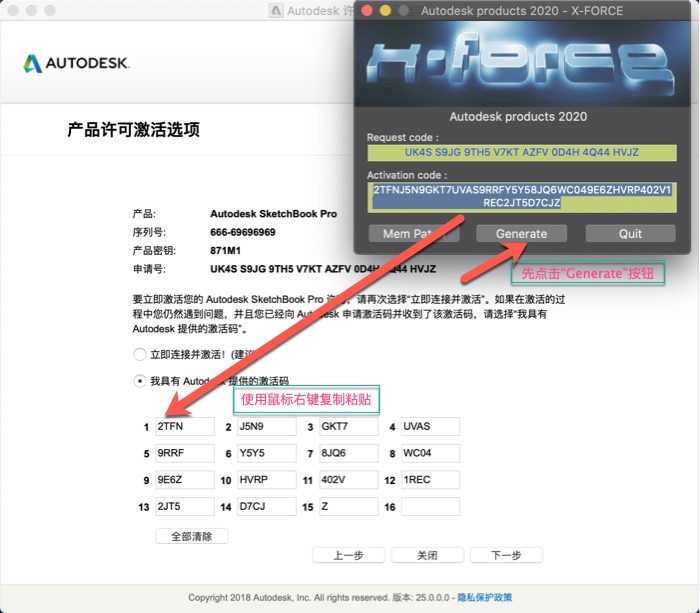The width and height of the screenshot is (700, 613).
Task: Click the Quit button in X-FORCE
Action: click(x=630, y=234)
